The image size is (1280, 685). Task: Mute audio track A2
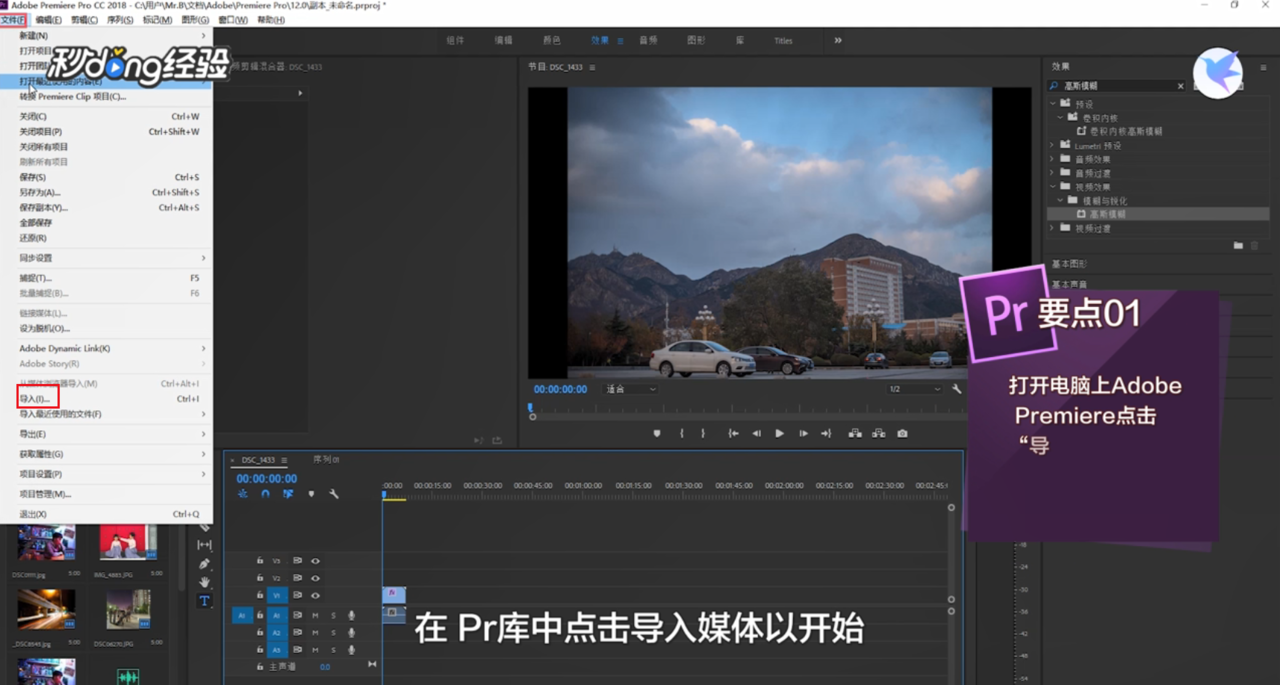315,633
